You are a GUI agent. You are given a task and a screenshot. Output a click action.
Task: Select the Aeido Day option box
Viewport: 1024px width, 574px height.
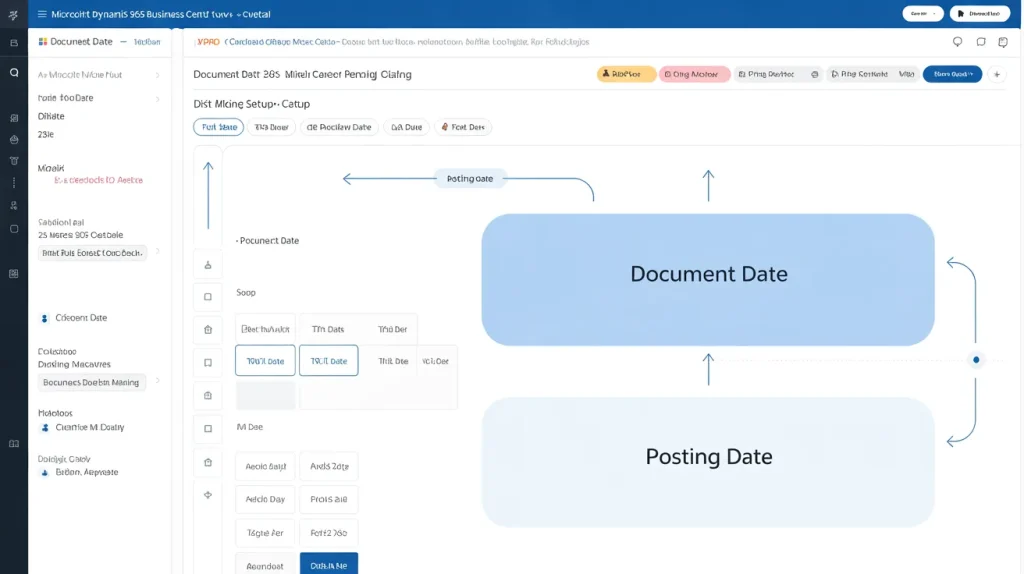point(265,499)
